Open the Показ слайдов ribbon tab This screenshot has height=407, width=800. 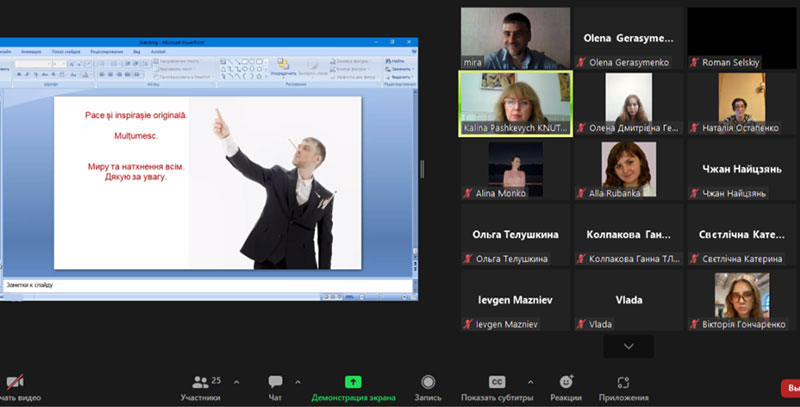click(66, 52)
